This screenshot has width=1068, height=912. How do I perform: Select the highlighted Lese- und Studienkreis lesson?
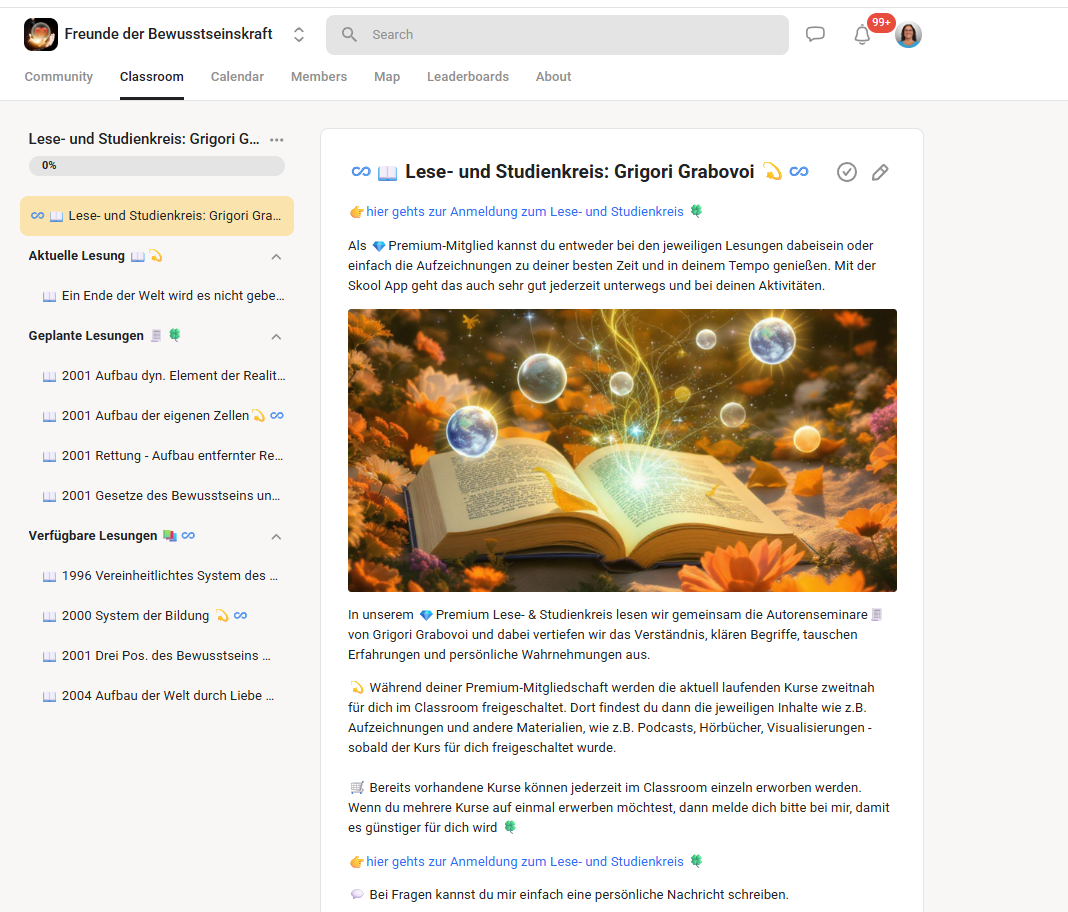point(157,216)
